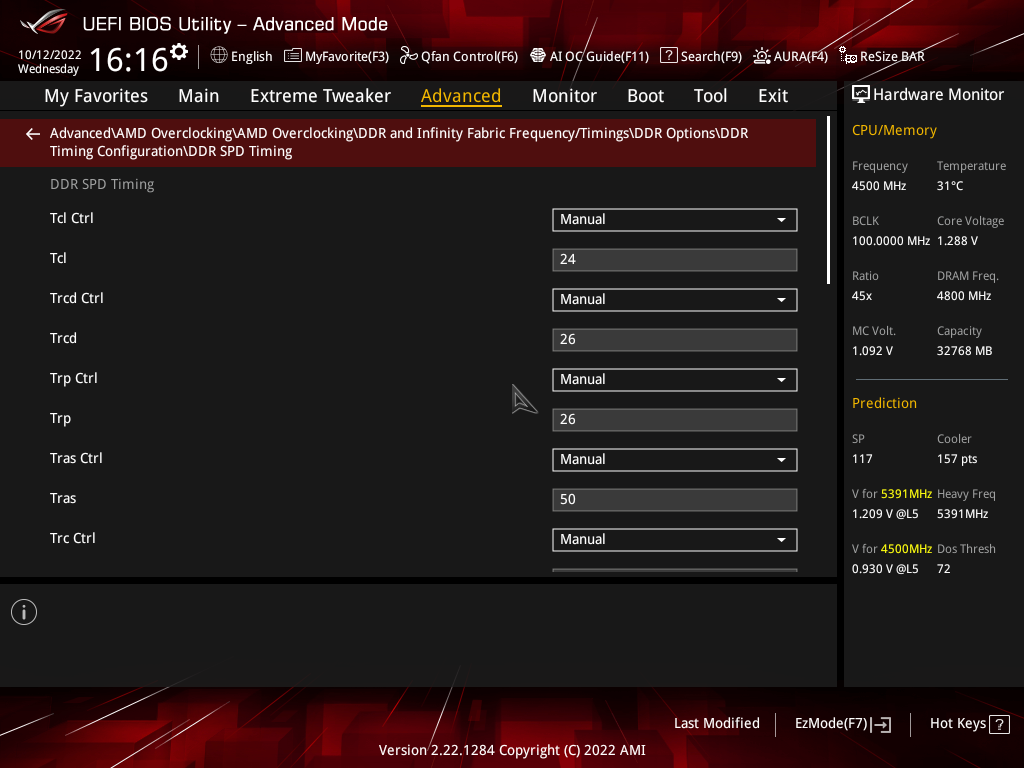Screen dimensions: 1024x768
Task: Switch to the Boot tab
Action: 645,96
